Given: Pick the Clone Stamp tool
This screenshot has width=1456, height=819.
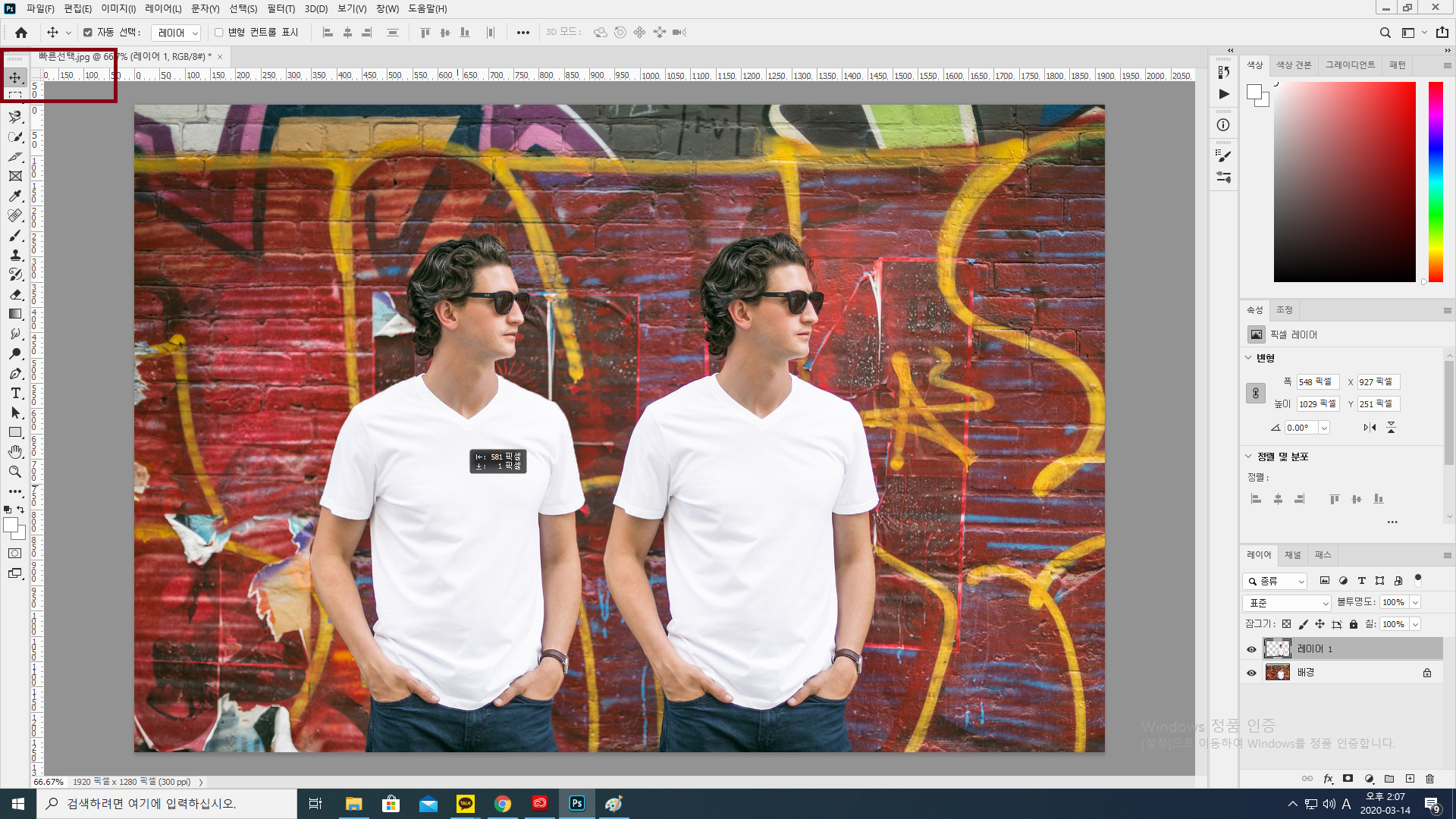Looking at the screenshot, I should 15,255.
